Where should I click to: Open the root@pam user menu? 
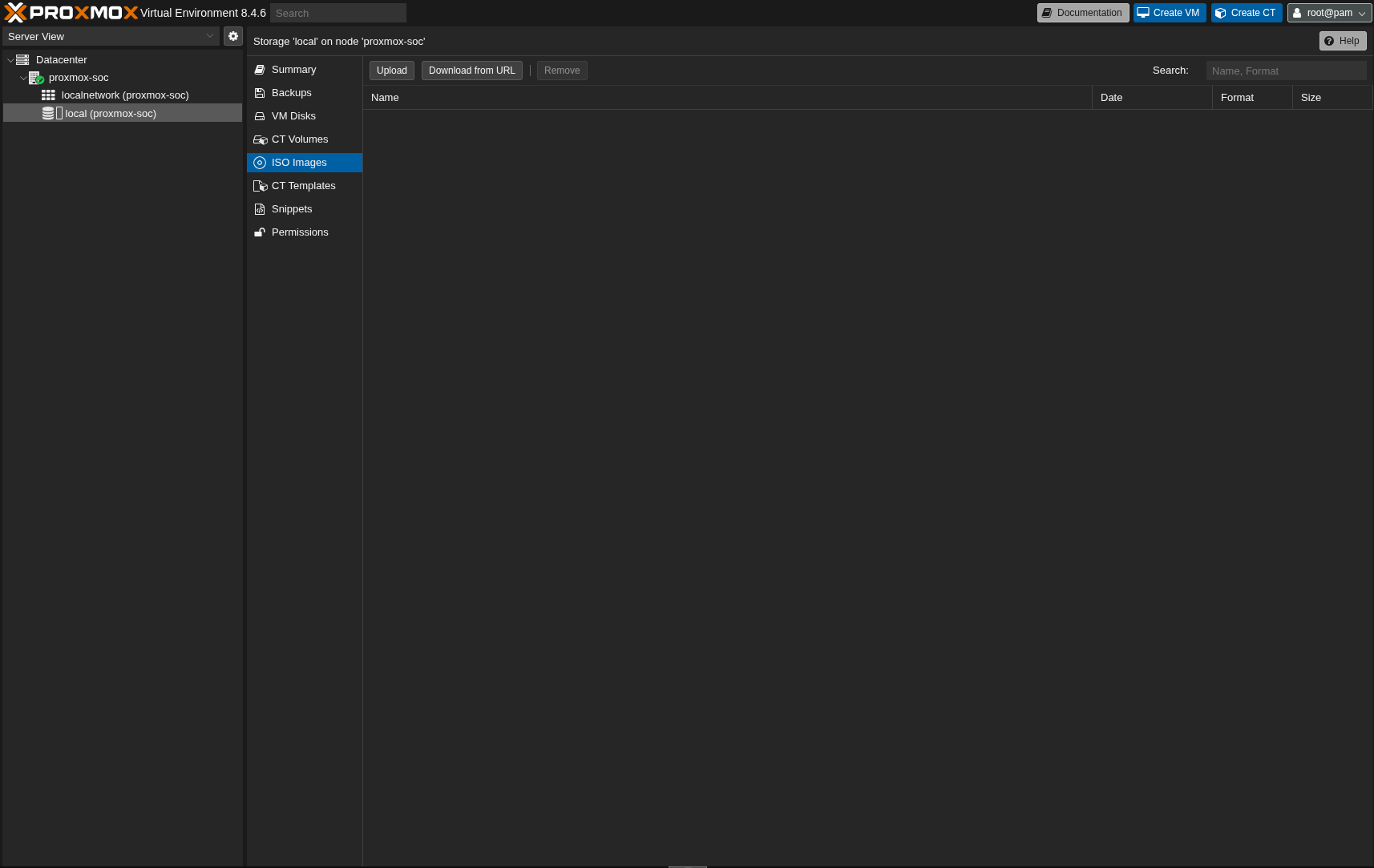[1329, 13]
